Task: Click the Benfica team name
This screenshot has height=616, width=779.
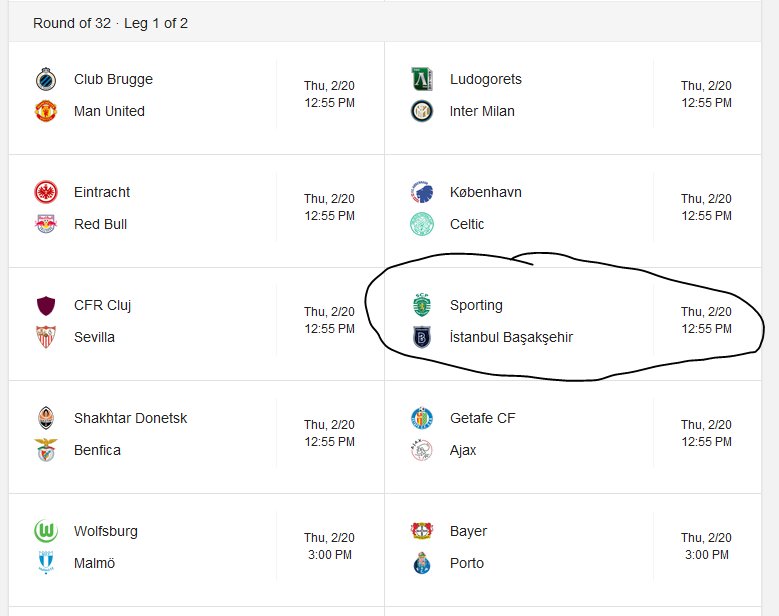Action: (x=97, y=450)
